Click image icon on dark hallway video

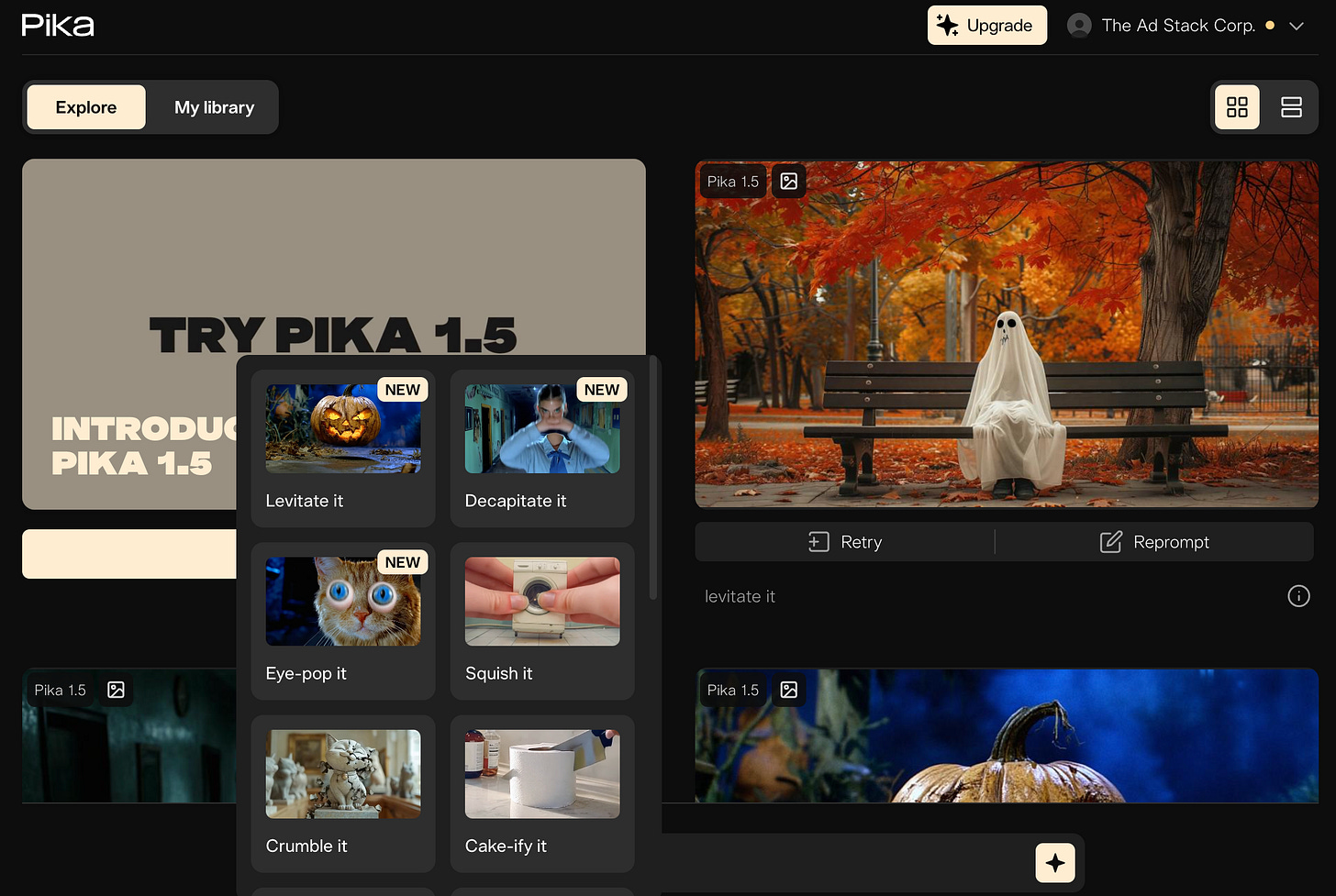116,690
